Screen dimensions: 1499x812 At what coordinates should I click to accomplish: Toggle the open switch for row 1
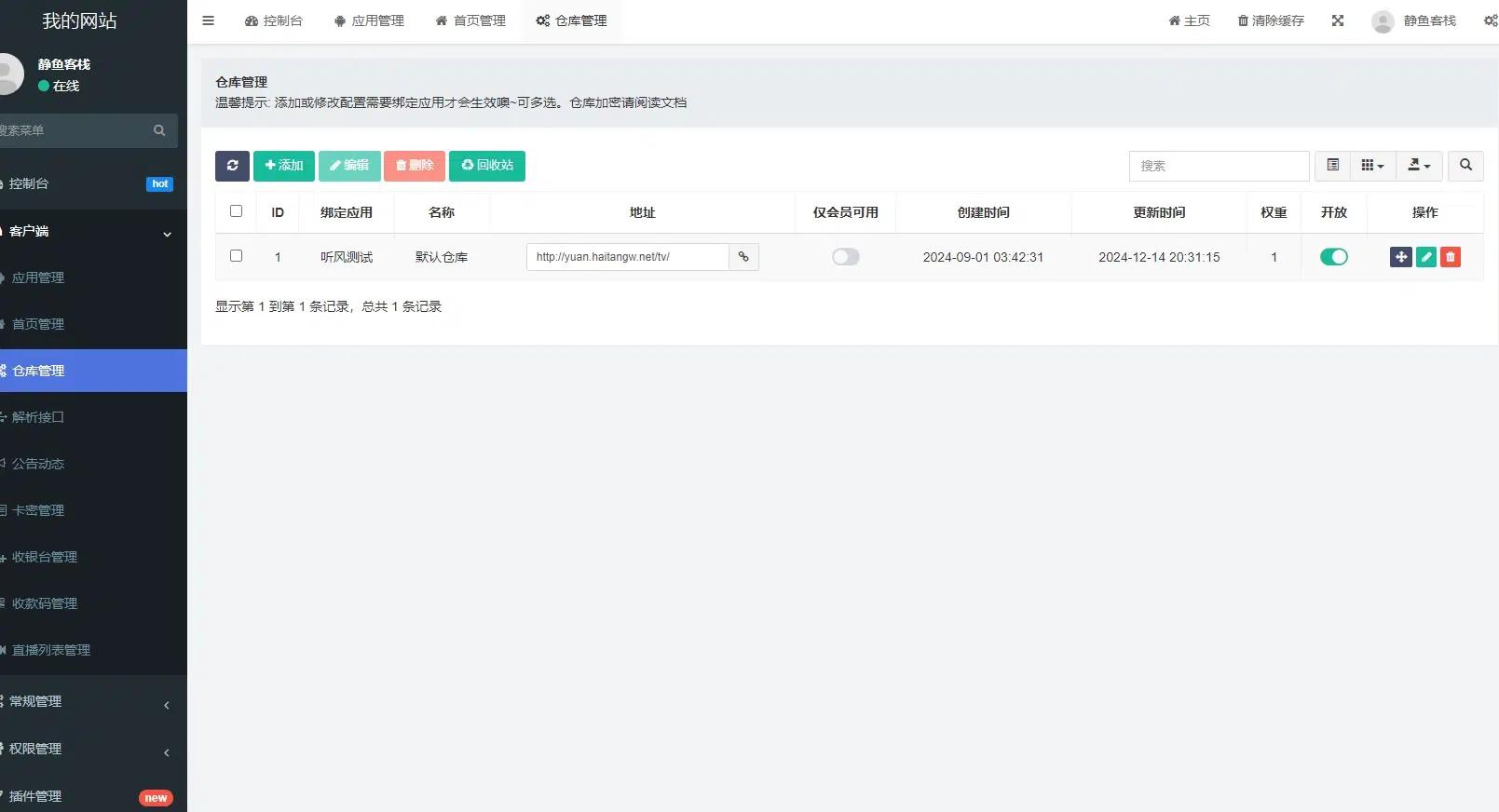1334,257
